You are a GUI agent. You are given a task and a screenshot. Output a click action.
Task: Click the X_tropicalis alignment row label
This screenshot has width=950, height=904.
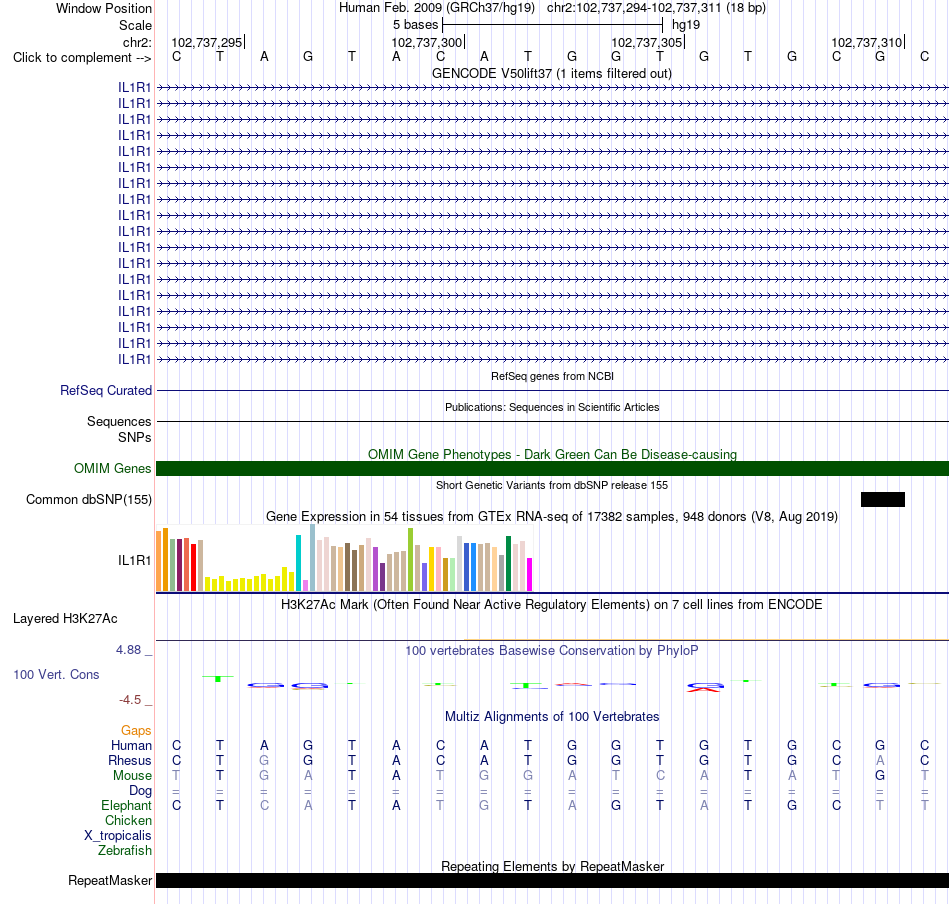tap(118, 836)
